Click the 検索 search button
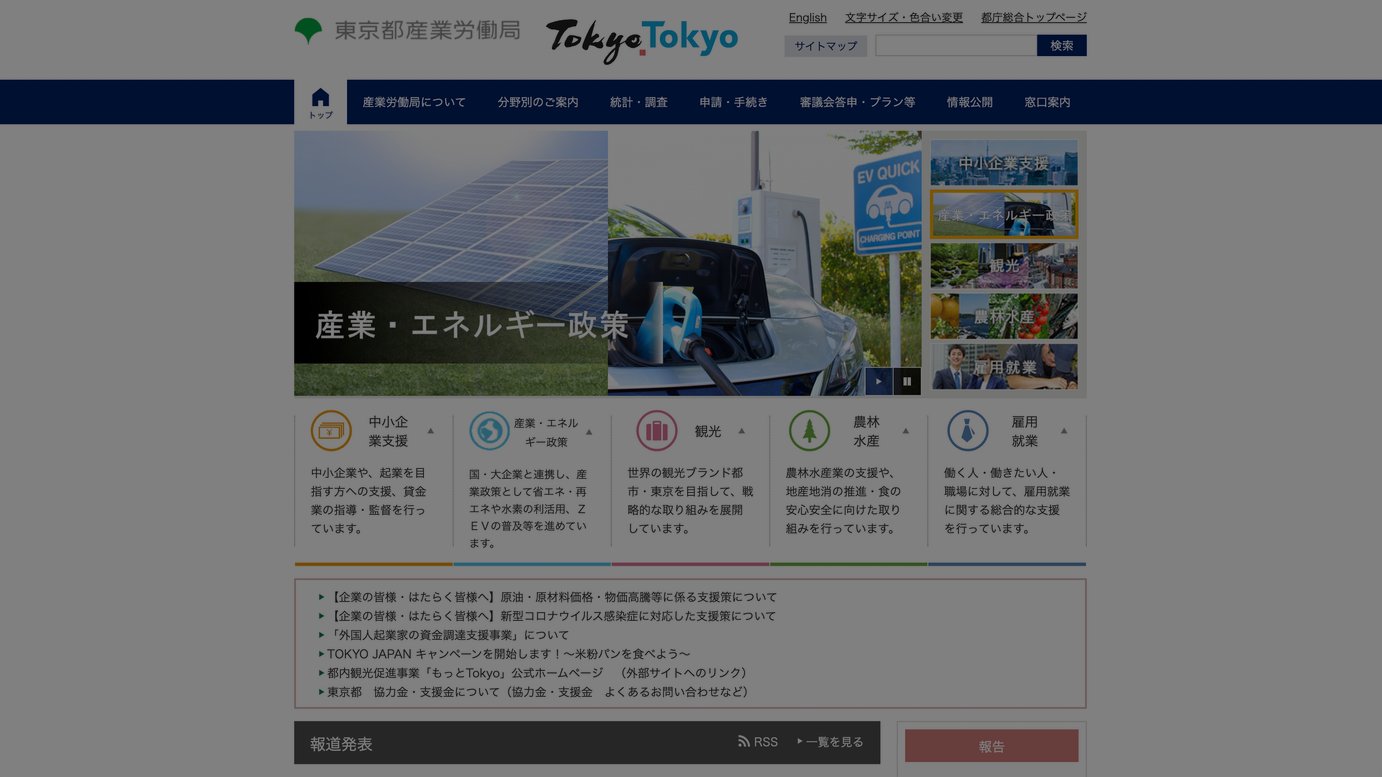 [1061, 45]
